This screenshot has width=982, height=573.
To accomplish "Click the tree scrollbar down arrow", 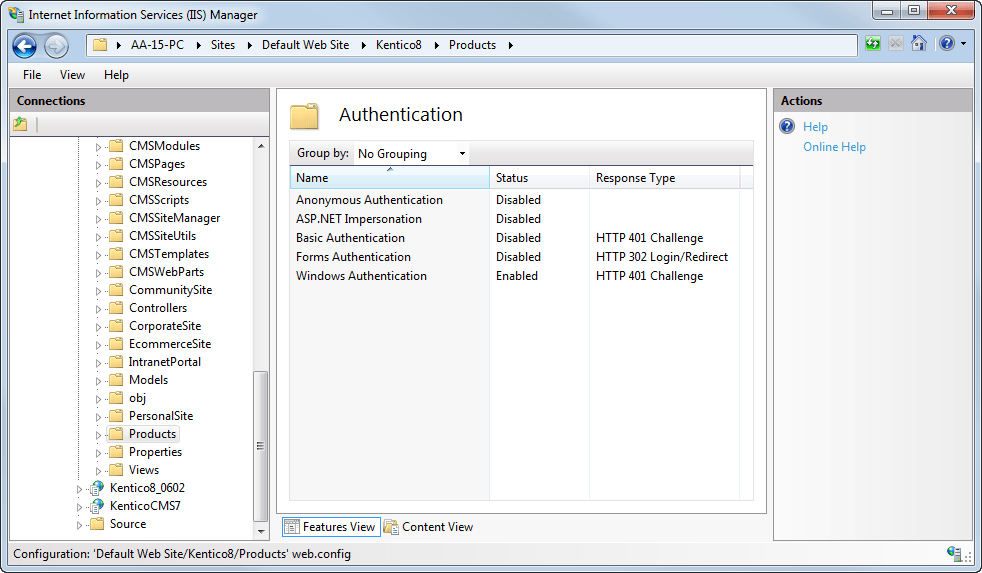I will tap(261, 531).
